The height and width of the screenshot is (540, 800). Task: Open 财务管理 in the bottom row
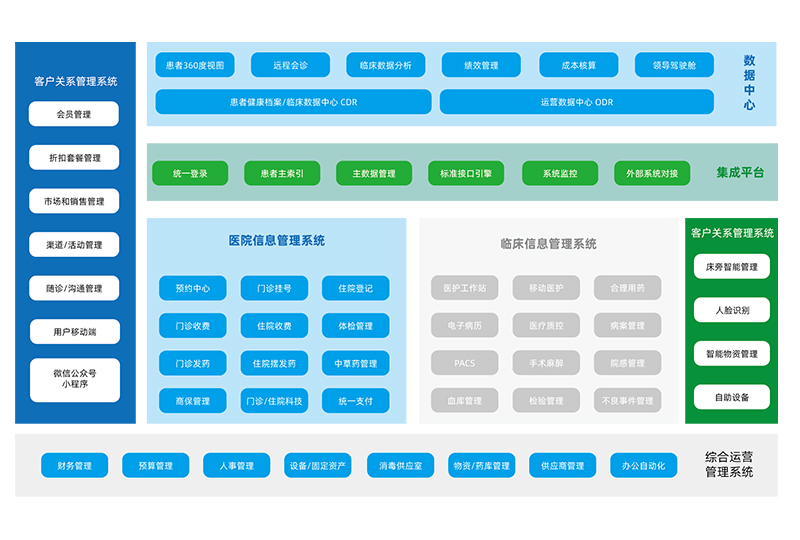[x=74, y=465]
